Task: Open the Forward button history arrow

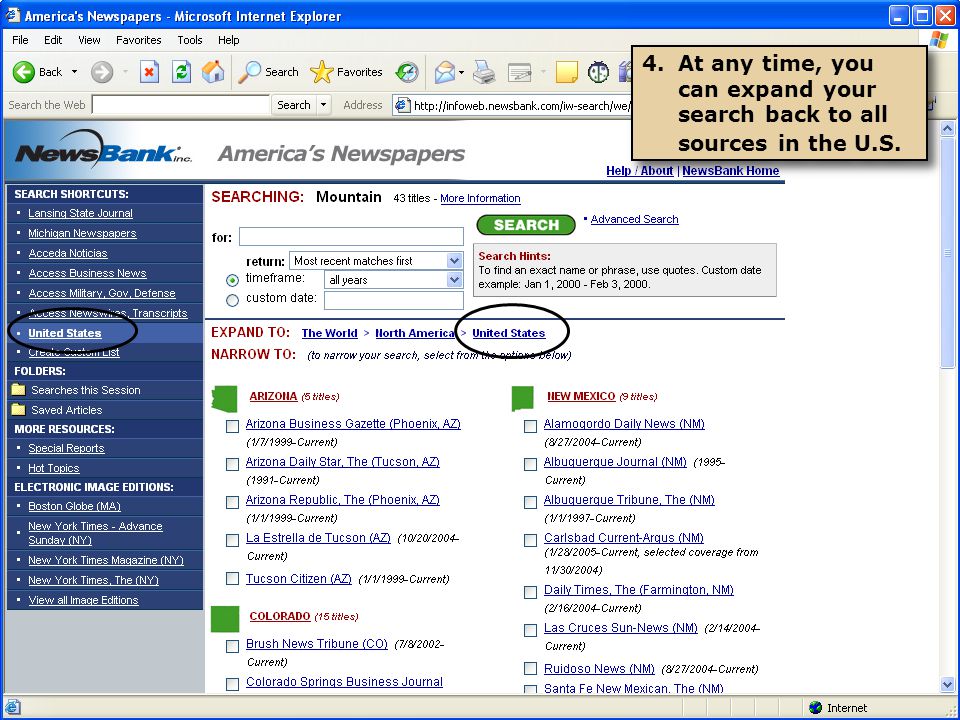Action: pyautogui.click(x=125, y=72)
